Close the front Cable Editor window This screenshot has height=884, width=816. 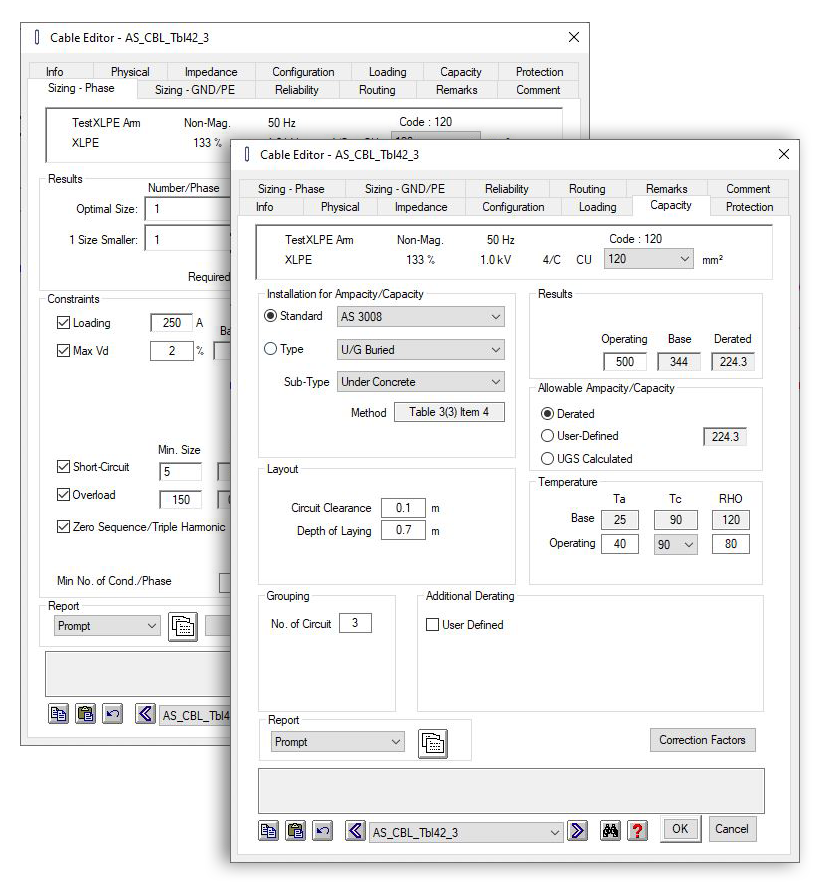[x=784, y=154]
